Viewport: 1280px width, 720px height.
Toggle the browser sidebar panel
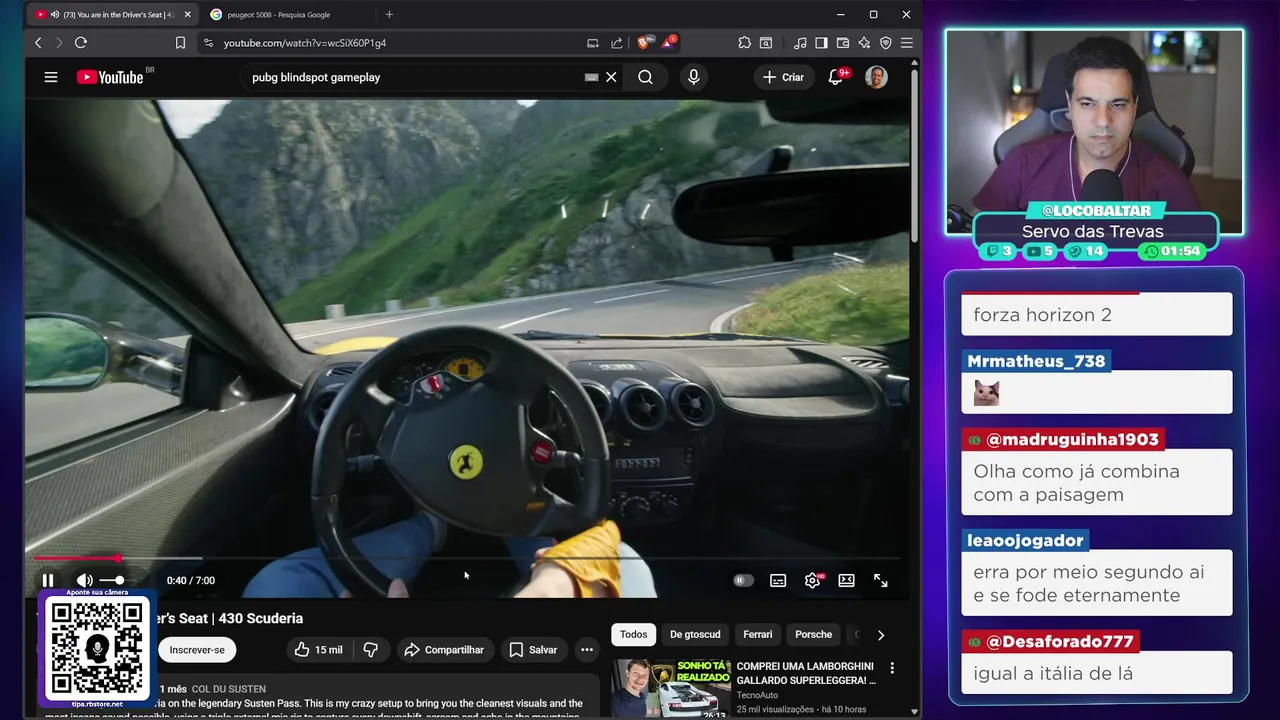click(821, 43)
